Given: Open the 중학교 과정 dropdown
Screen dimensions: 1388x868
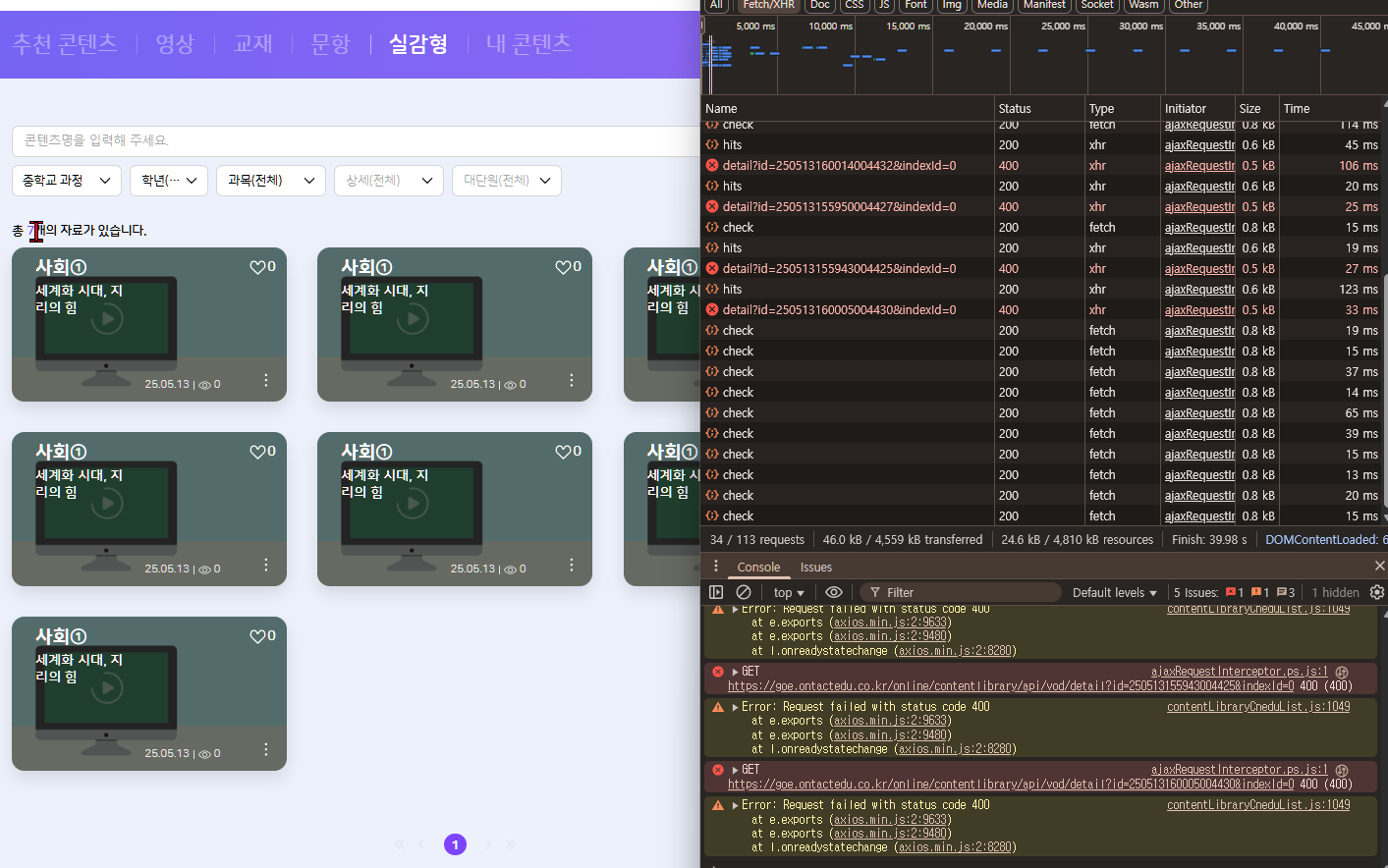Looking at the screenshot, I should [67, 181].
